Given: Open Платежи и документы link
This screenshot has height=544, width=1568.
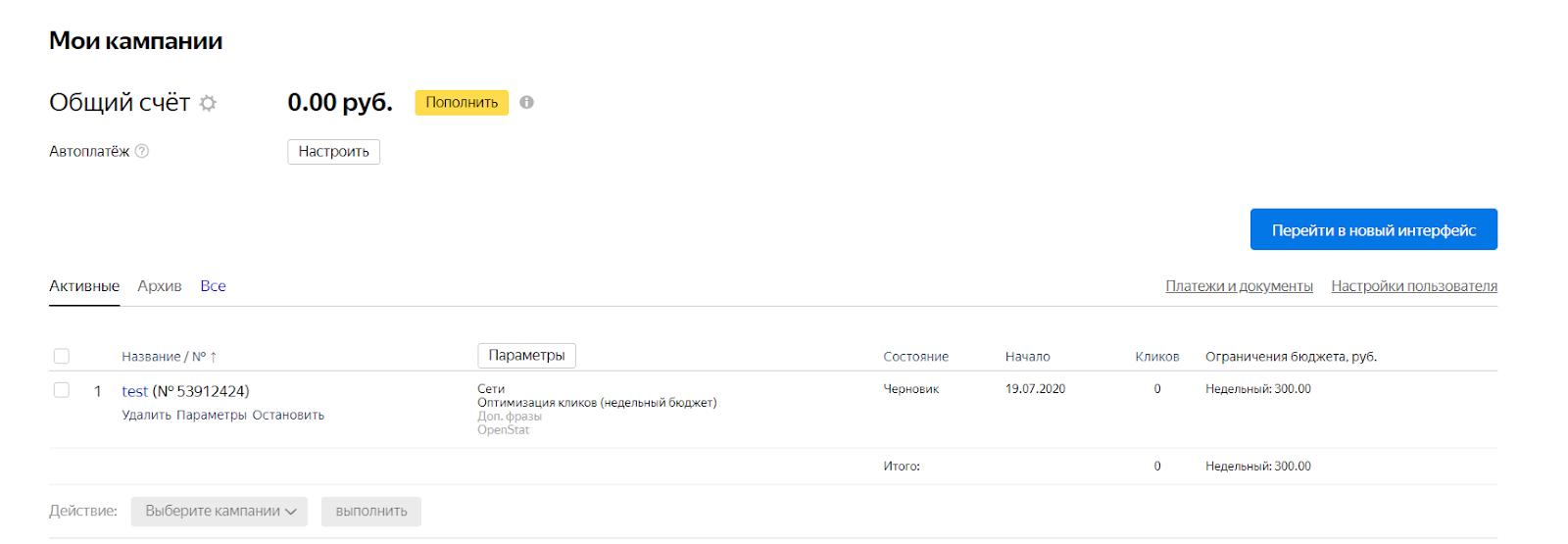Looking at the screenshot, I should pos(1239,286).
